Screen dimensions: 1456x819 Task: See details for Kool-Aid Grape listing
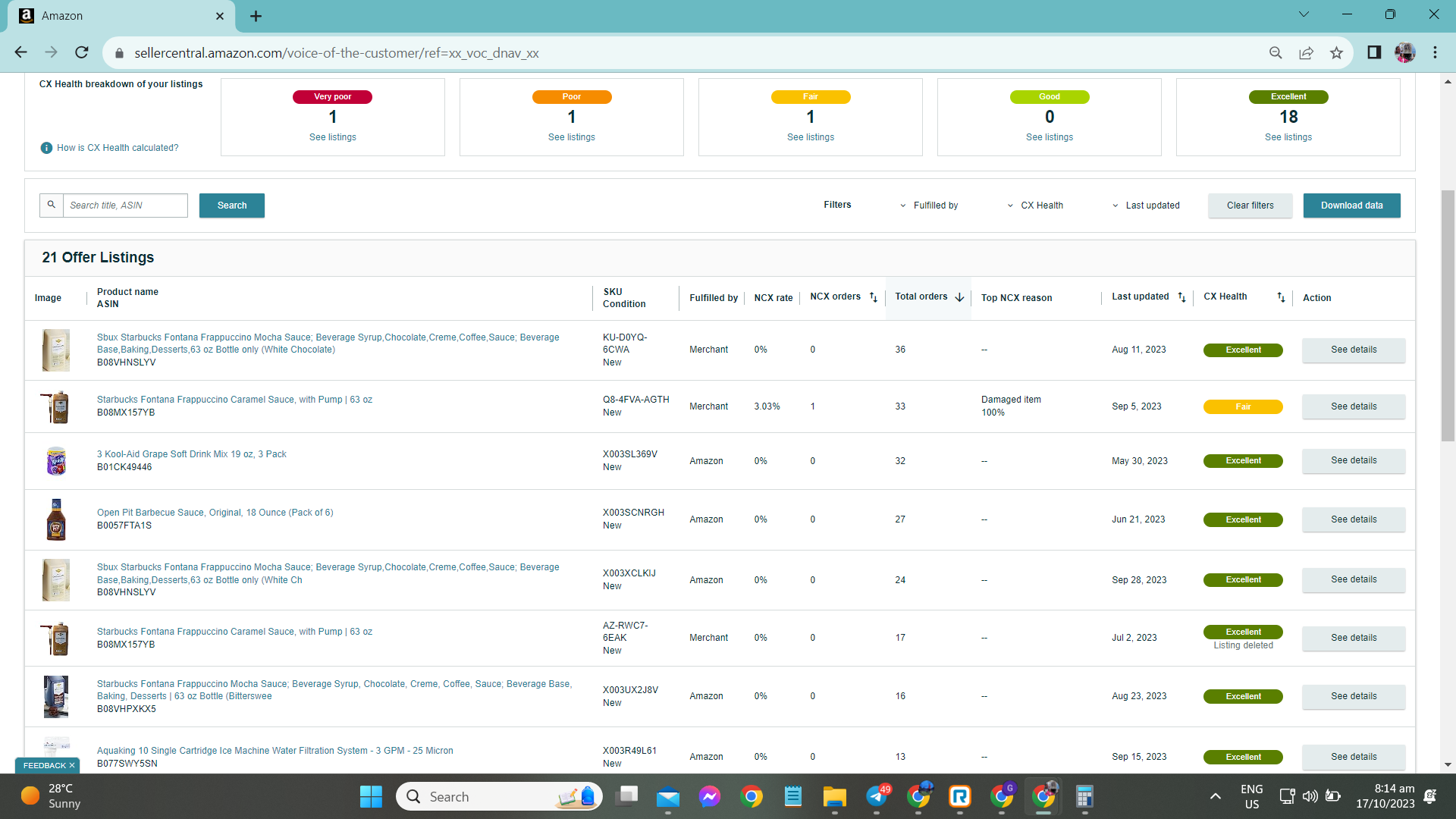click(x=1354, y=460)
